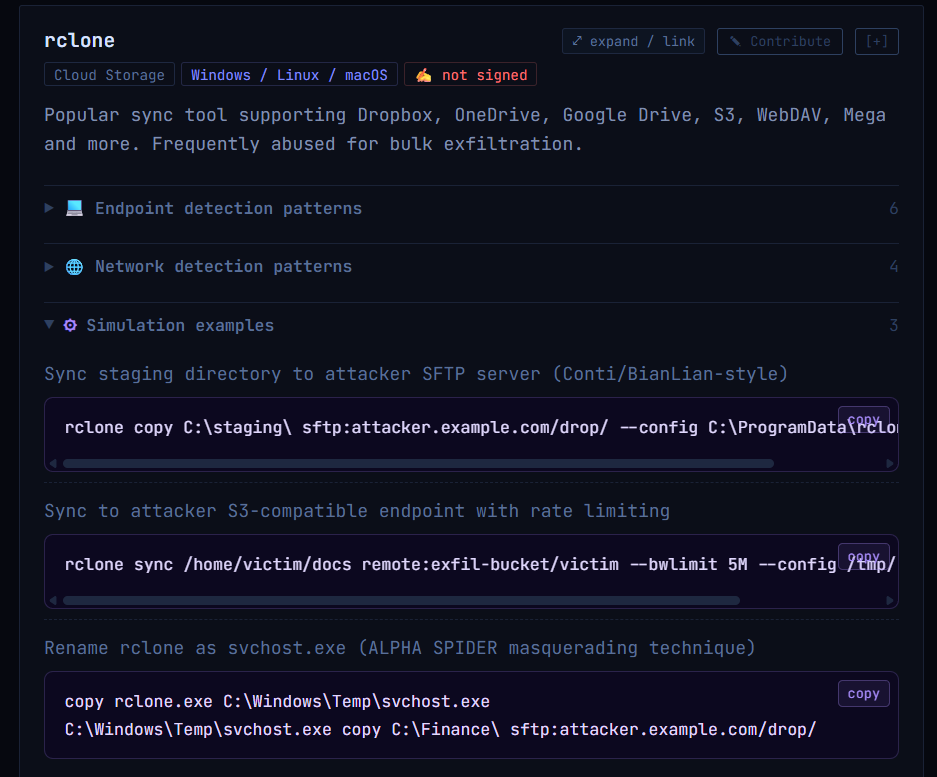The width and height of the screenshot is (937, 777).
Task: Click the right scroll arrow under the SFTP staging command
Action: coord(890,464)
